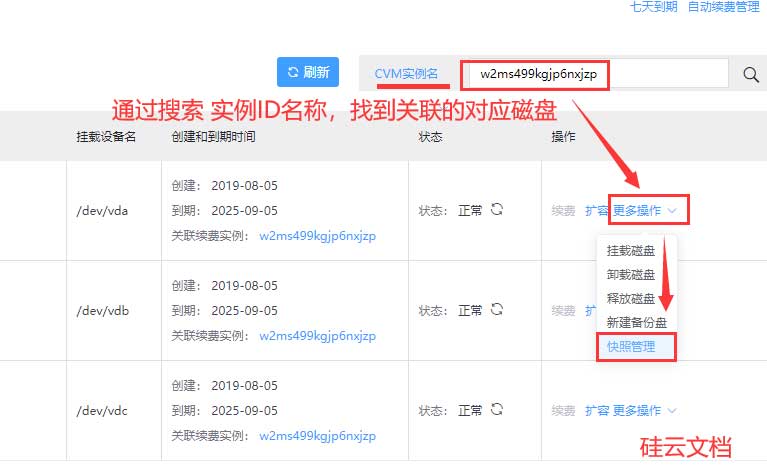The width and height of the screenshot is (767, 472).
Task: Click the /dev/vdb device name cell
Action: point(103,311)
